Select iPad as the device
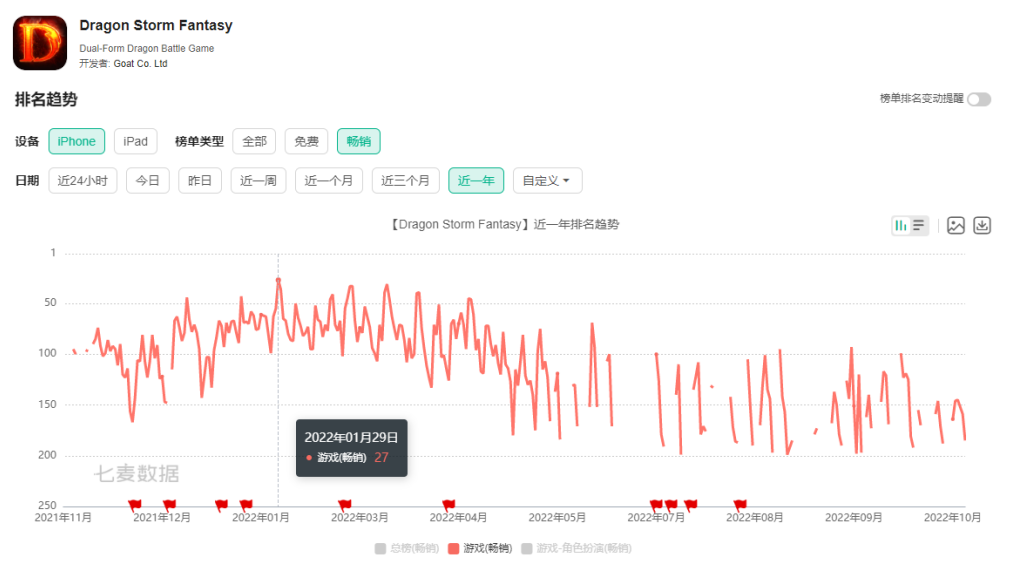The width and height of the screenshot is (1010, 568). tap(135, 142)
